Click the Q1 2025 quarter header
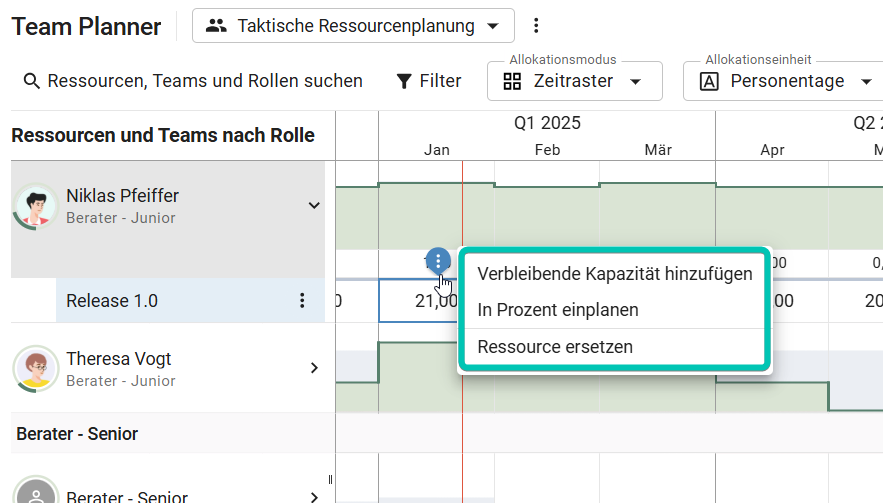The width and height of the screenshot is (883, 503). tap(547, 123)
